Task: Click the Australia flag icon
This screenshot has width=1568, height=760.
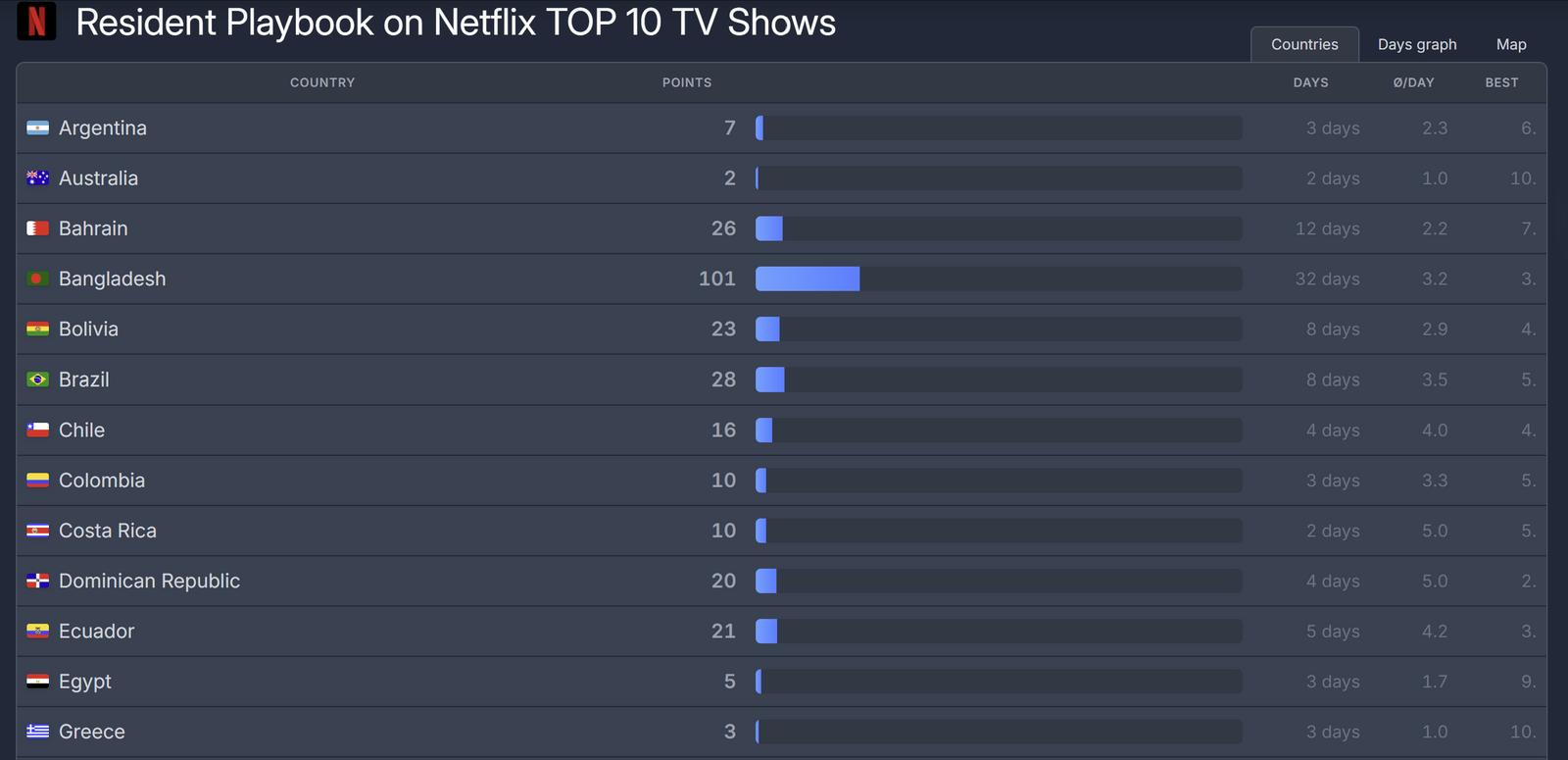Action: [37, 178]
